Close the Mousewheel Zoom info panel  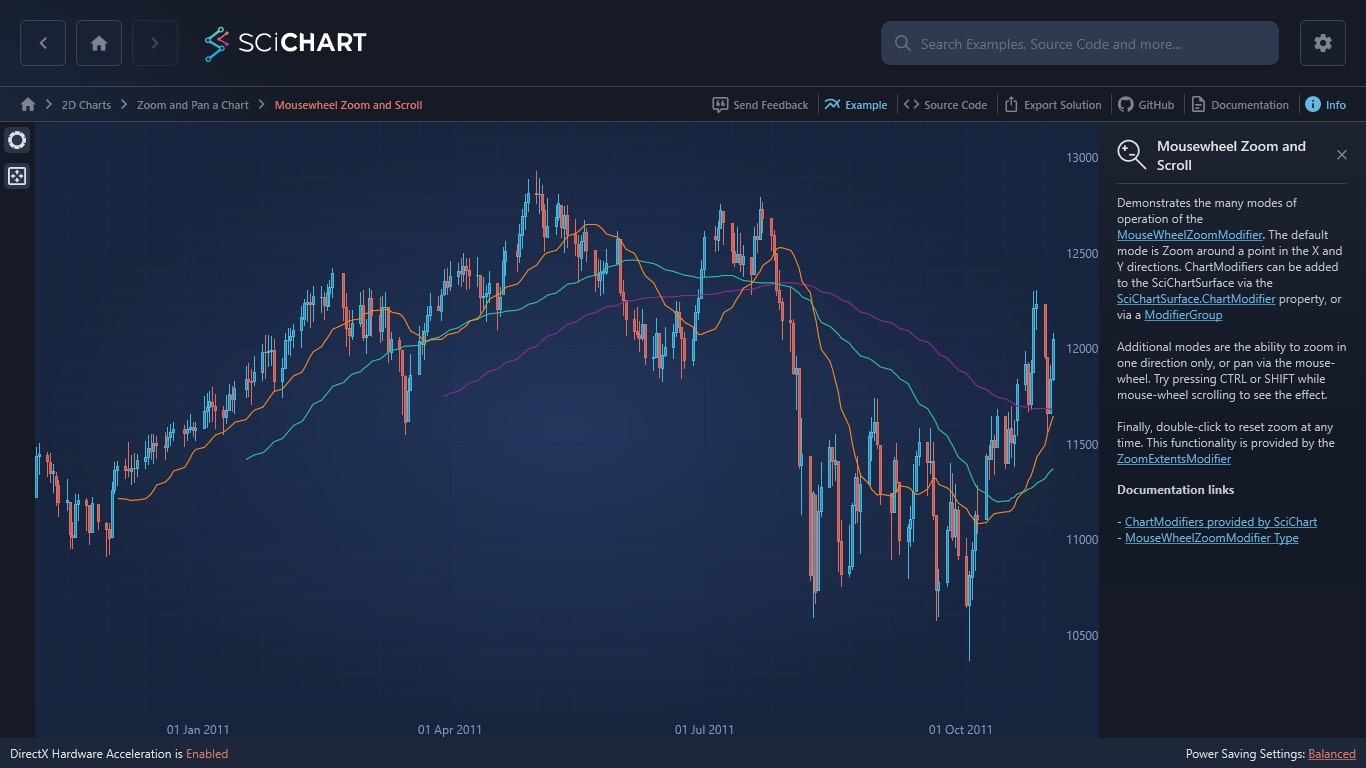click(x=1342, y=154)
